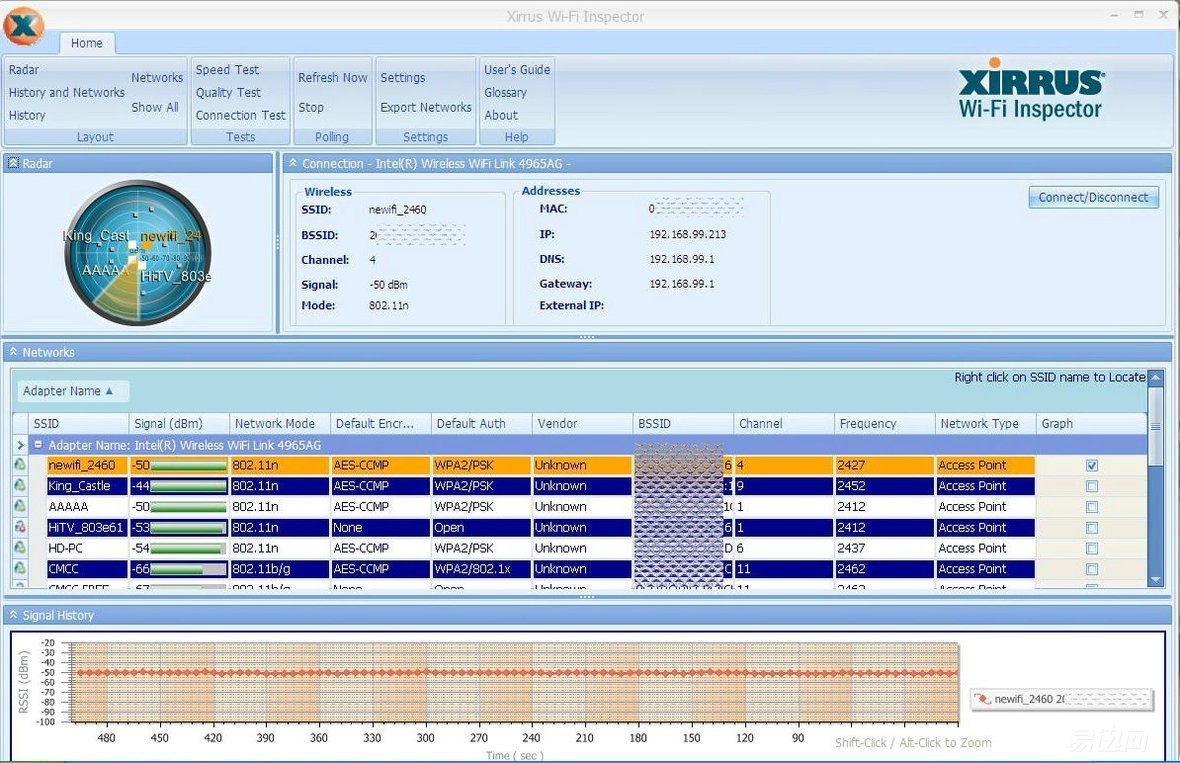Click the Xirrus application orb logo
Viewport: 1180px width, 763px height.
tap(23, 25)
